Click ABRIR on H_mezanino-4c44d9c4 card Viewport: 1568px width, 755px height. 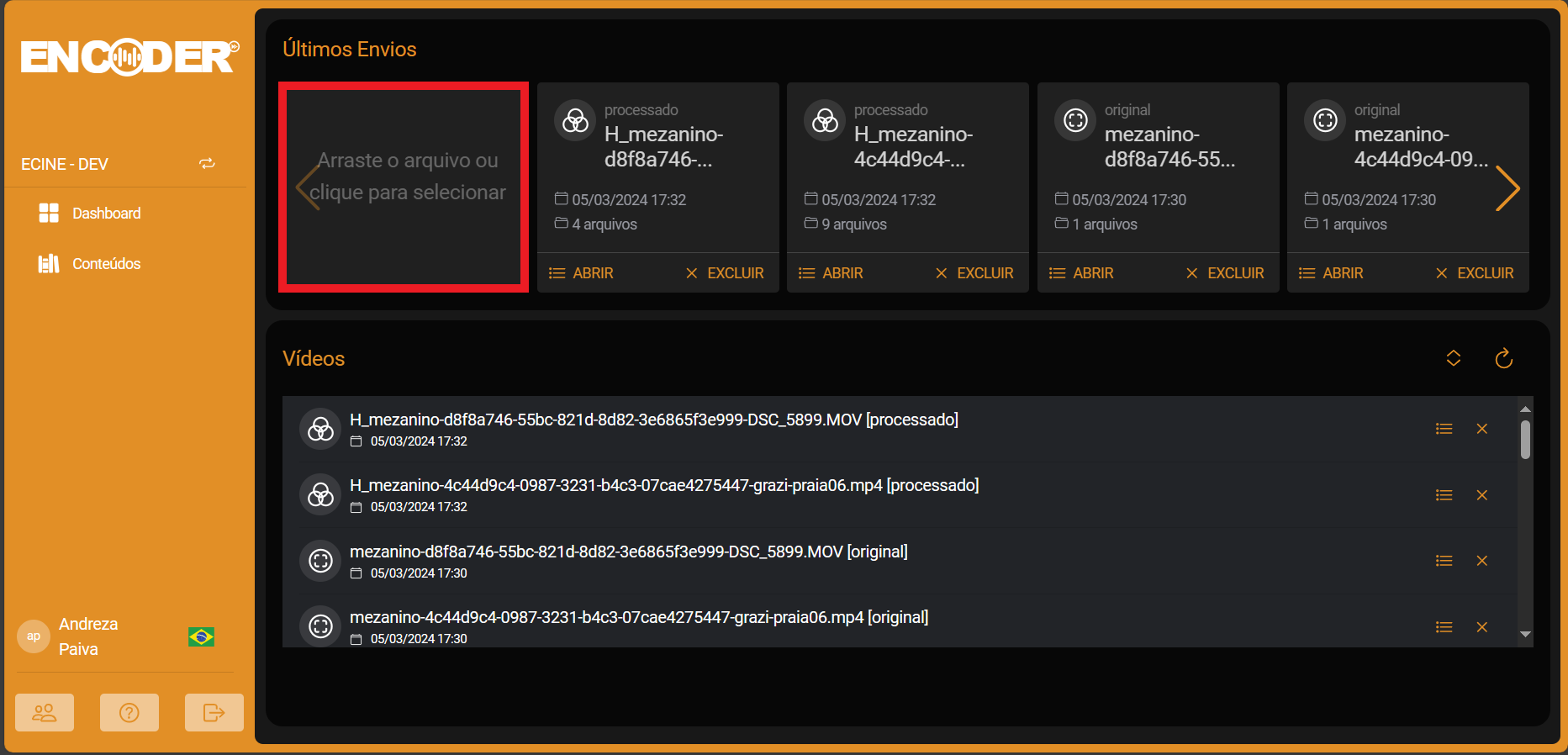click(x=831, y=273)
